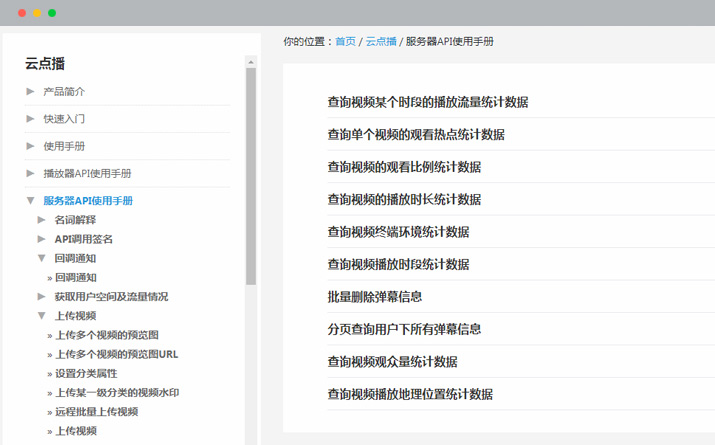Expand the 快速入门 section triangle
The width and height of the screenshot is (715, 445).
coord(31,119)
